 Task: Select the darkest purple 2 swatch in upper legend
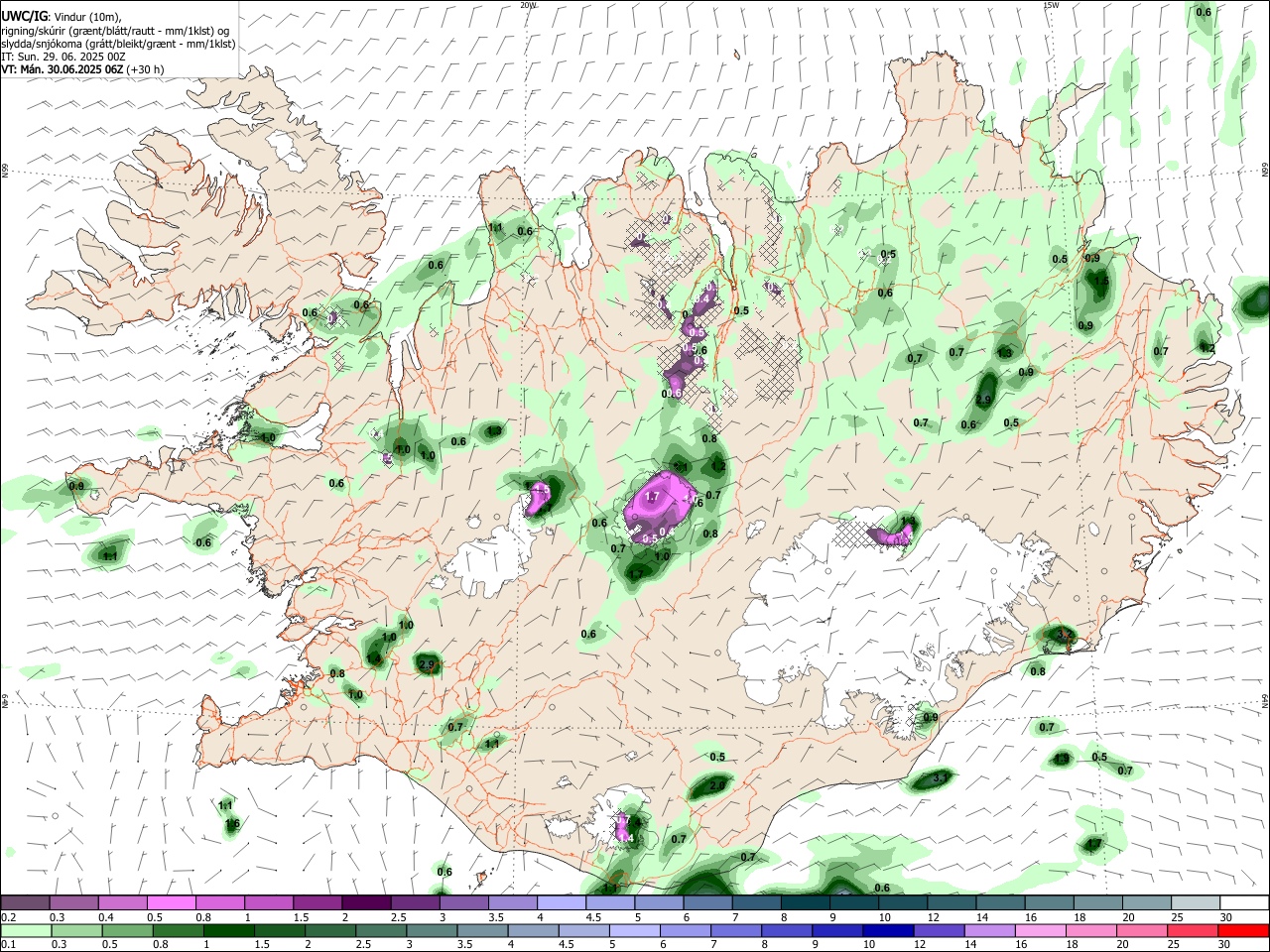(x=366, y=902)
